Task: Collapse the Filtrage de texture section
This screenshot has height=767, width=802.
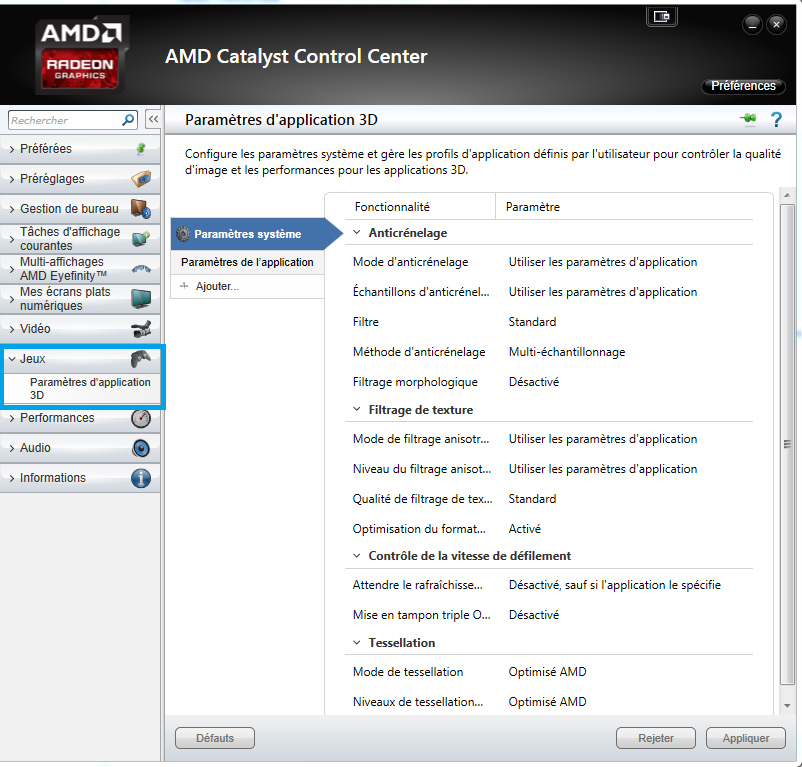Action: [357, 410]
